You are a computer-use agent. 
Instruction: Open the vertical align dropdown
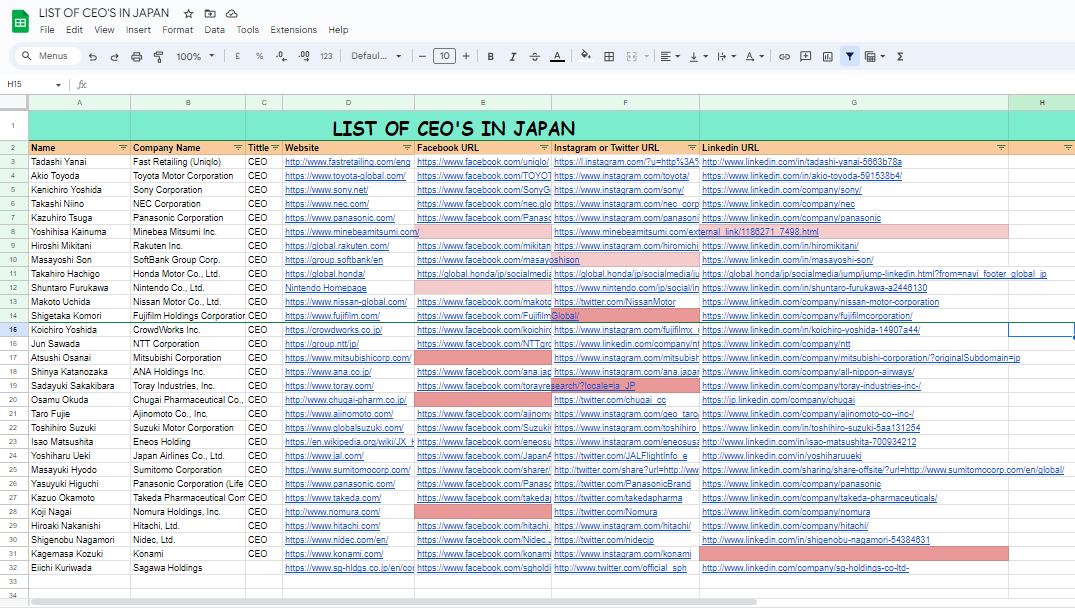698,56
